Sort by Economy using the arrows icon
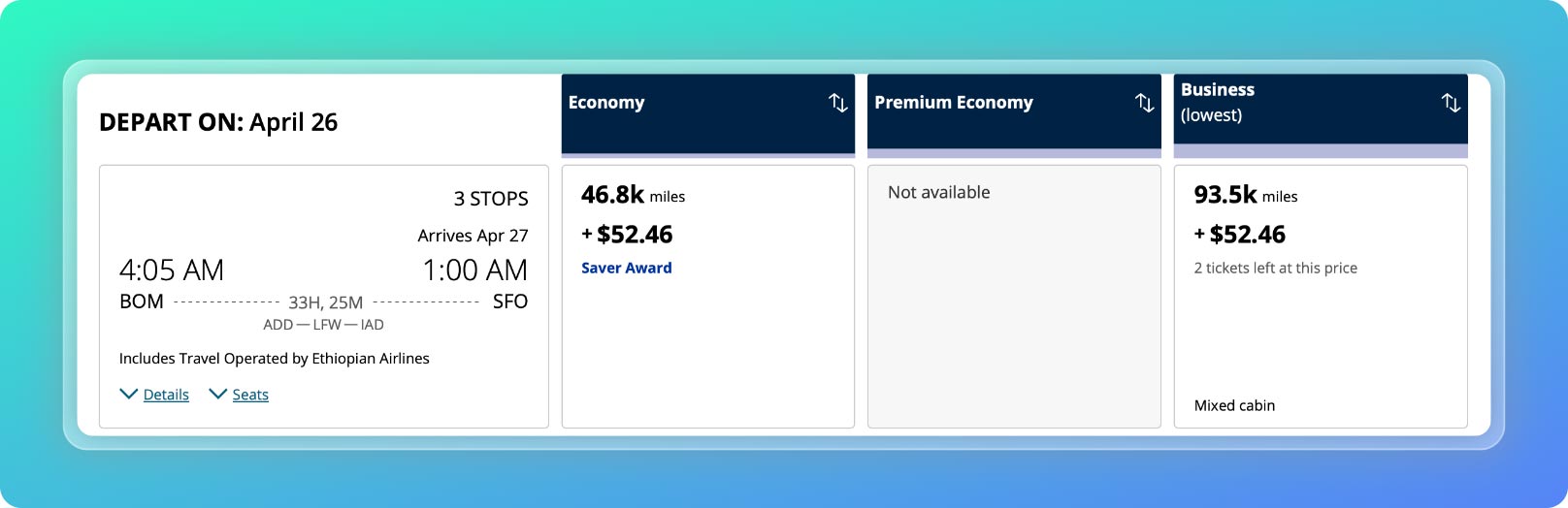 point(838,103)
